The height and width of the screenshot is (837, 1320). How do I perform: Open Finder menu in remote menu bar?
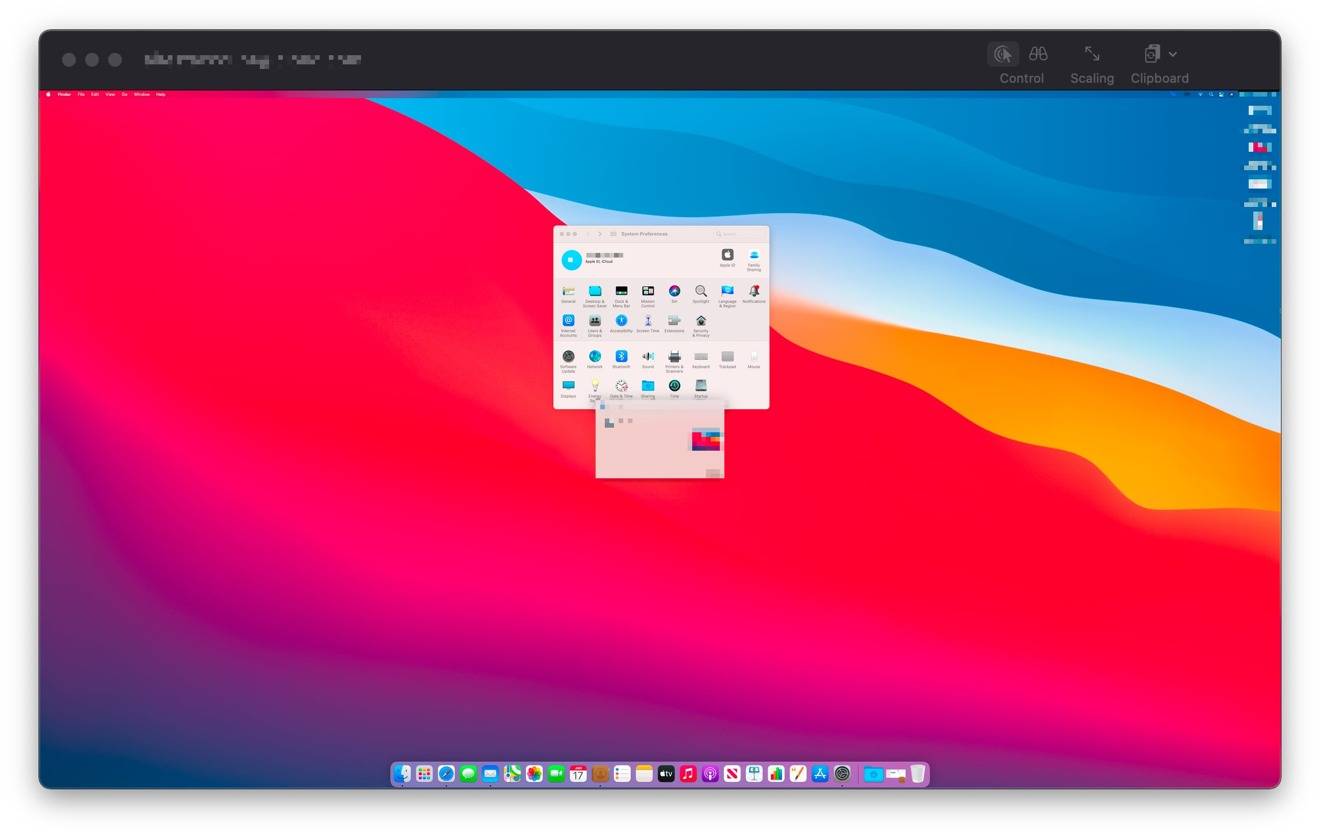coord(64,94)
